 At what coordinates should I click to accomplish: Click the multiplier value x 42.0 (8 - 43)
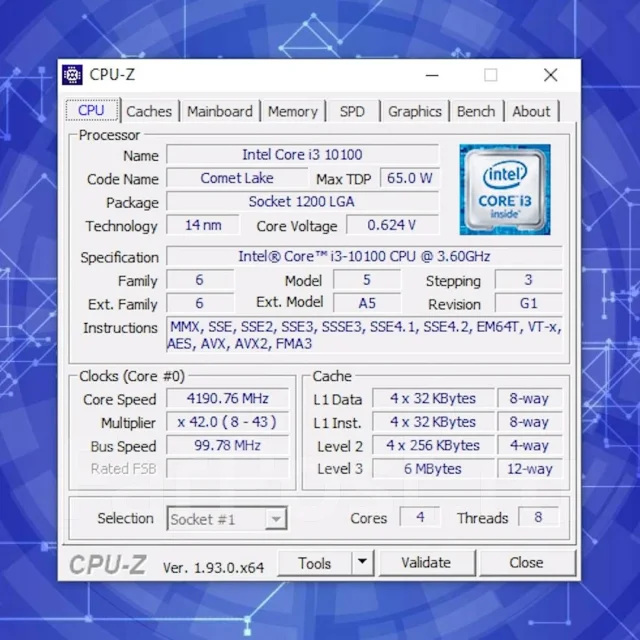click(228, 422)
